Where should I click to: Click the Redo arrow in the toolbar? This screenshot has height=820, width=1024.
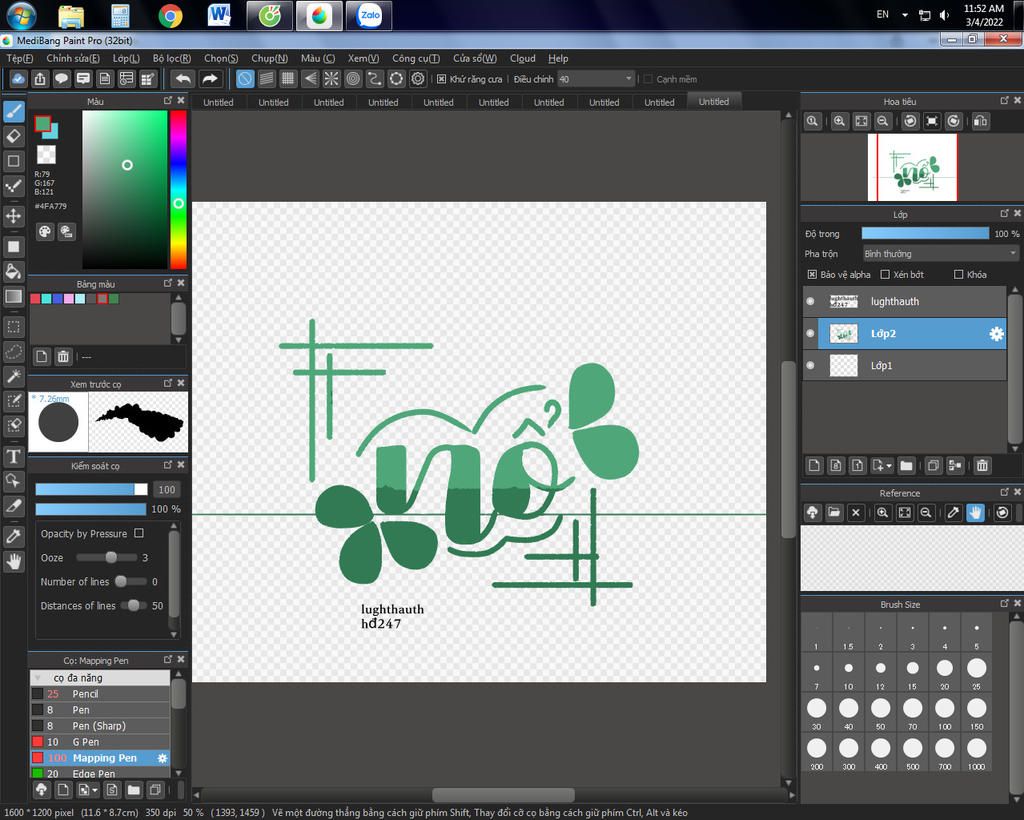click(210, 79)
